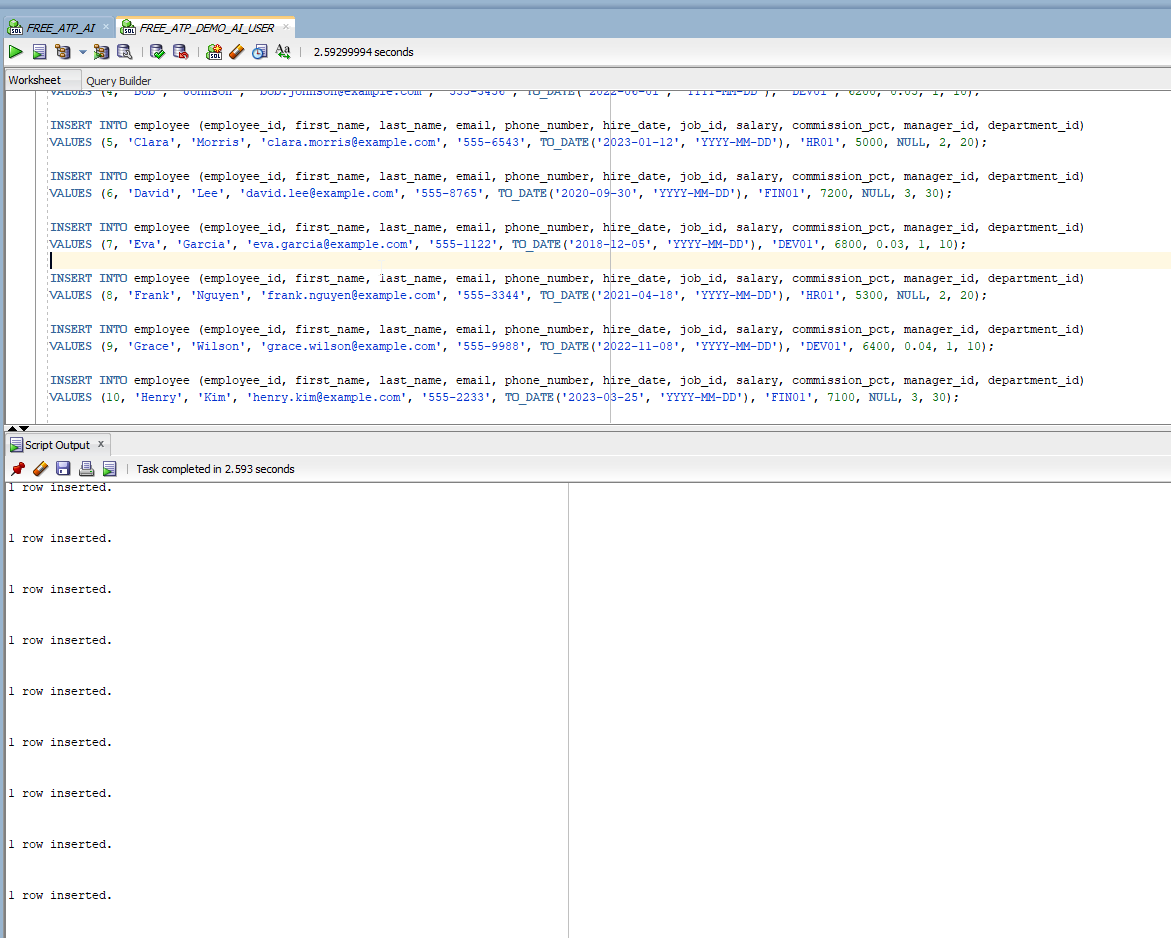Switch to the FREE_ATP_AI worksheet tab

(60, 28)
